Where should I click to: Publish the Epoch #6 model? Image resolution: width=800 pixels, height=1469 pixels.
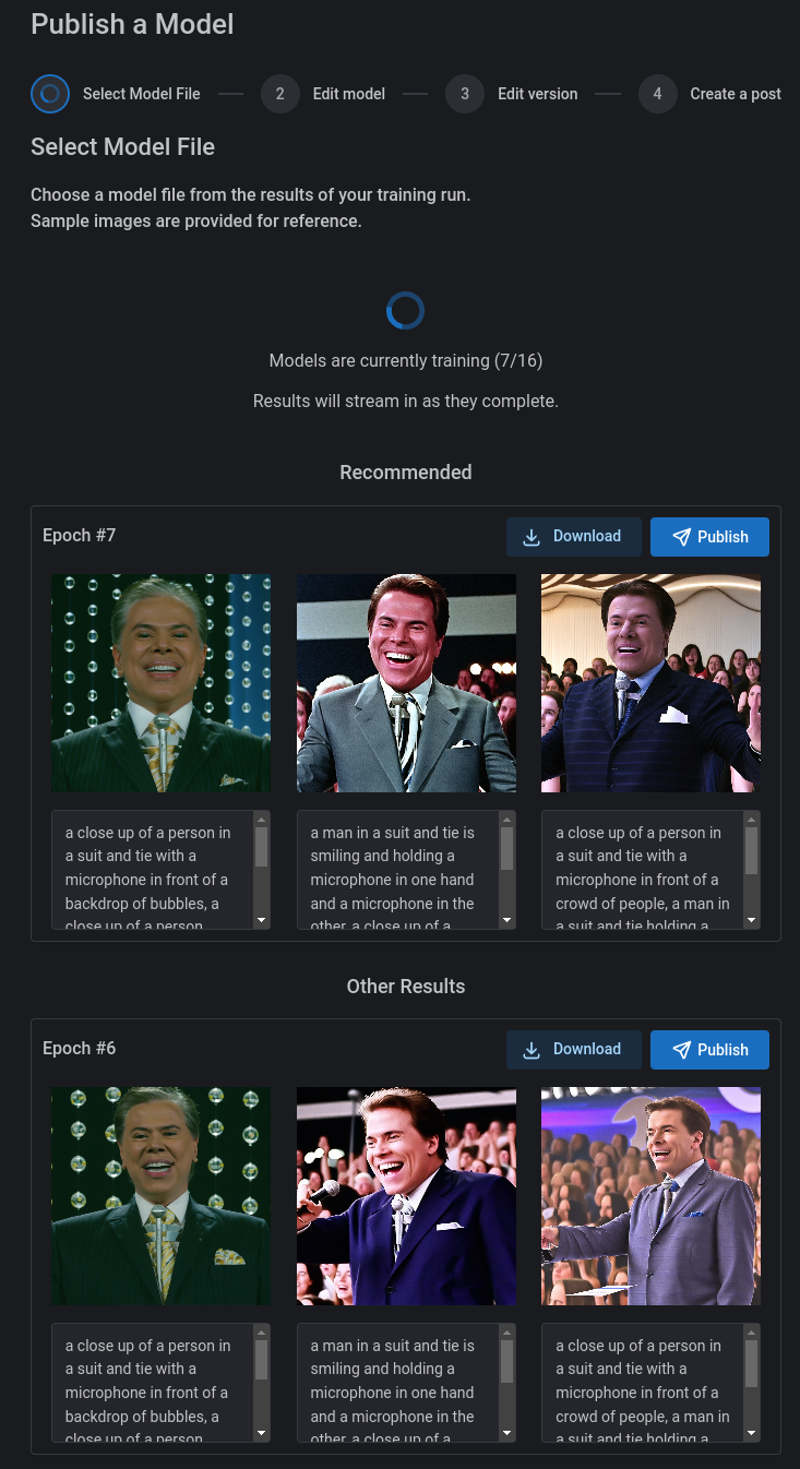pyautogui.click(x=709, y=1050)
